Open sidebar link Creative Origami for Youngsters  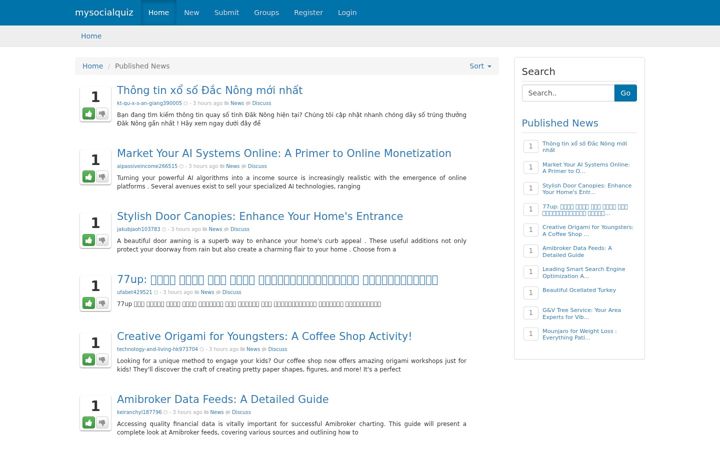click(587, 231)
